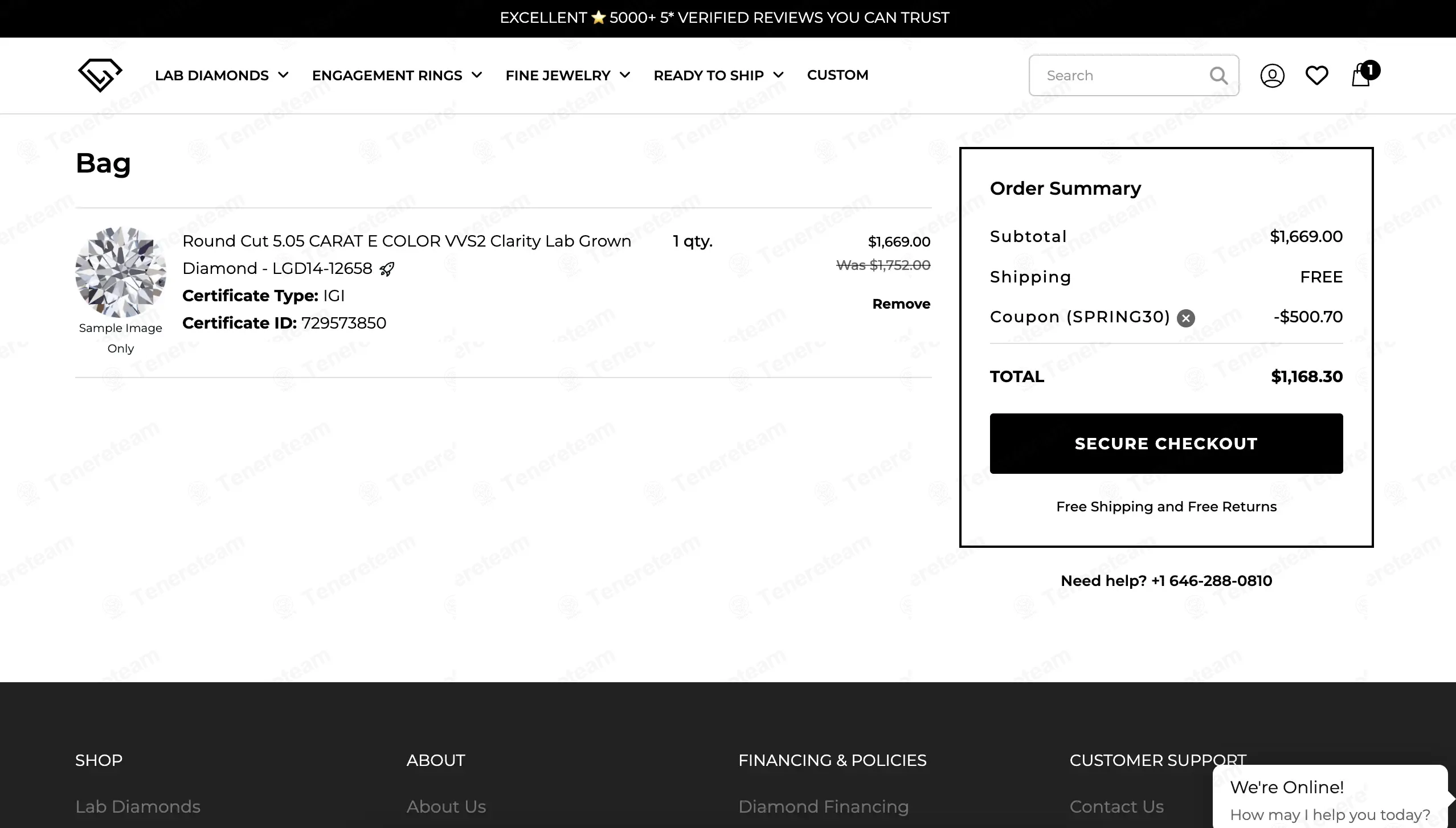Open Contact Us footer link
This screenshot has width=1456, height=828.
coord(1116,807)
